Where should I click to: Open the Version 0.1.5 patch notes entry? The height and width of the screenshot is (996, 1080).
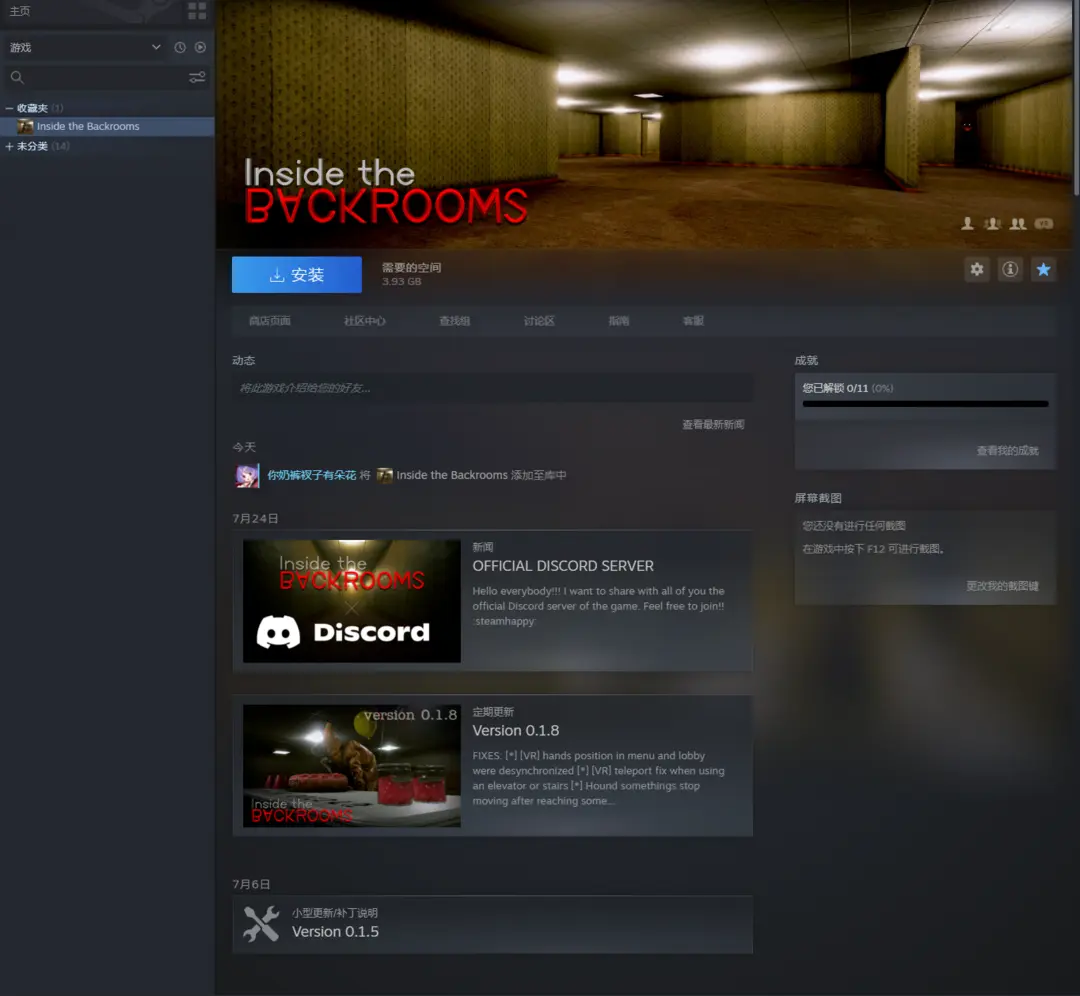(x=492, y=924)
